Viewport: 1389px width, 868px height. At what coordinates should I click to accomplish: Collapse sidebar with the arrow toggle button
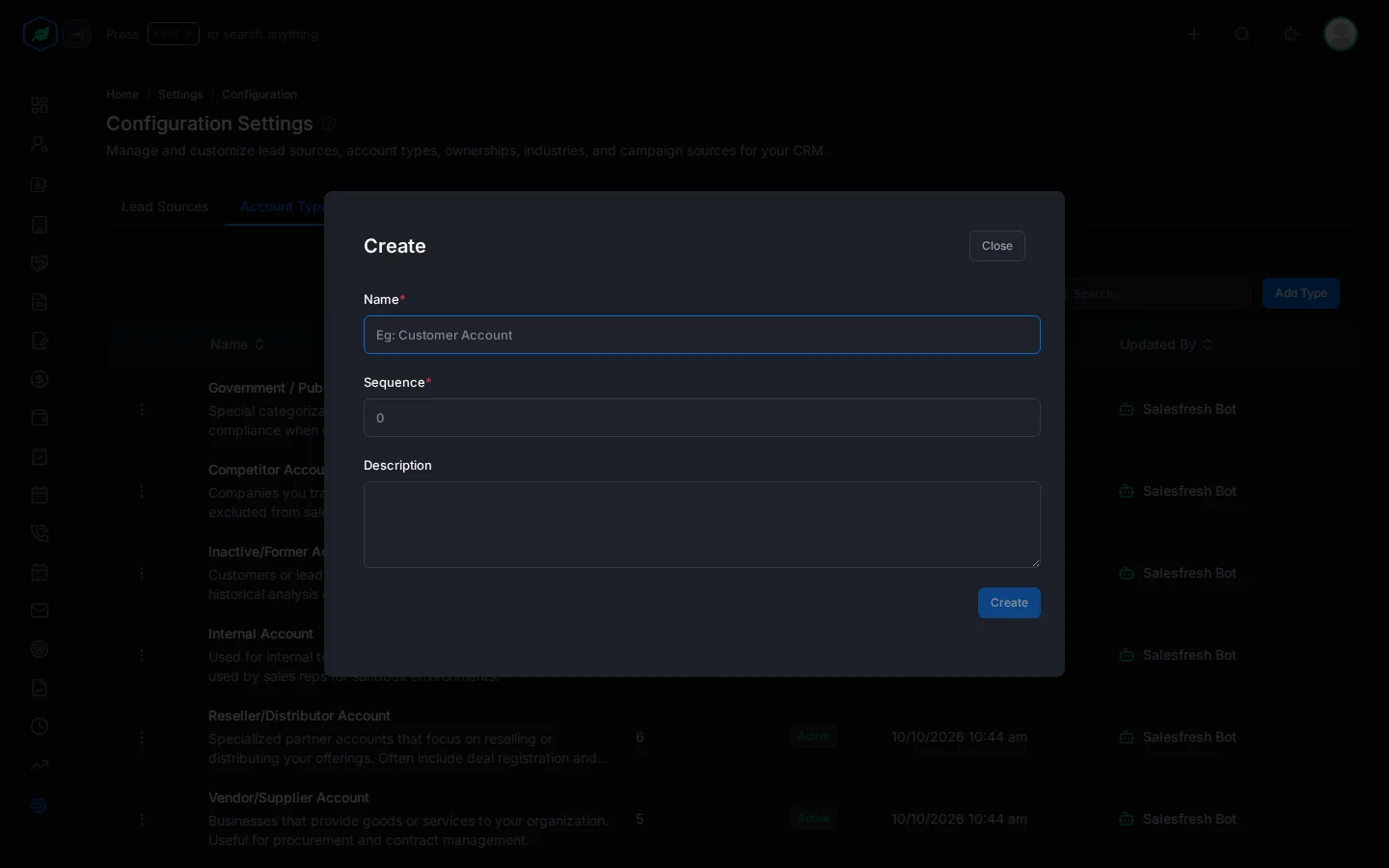tap(77, 35)
